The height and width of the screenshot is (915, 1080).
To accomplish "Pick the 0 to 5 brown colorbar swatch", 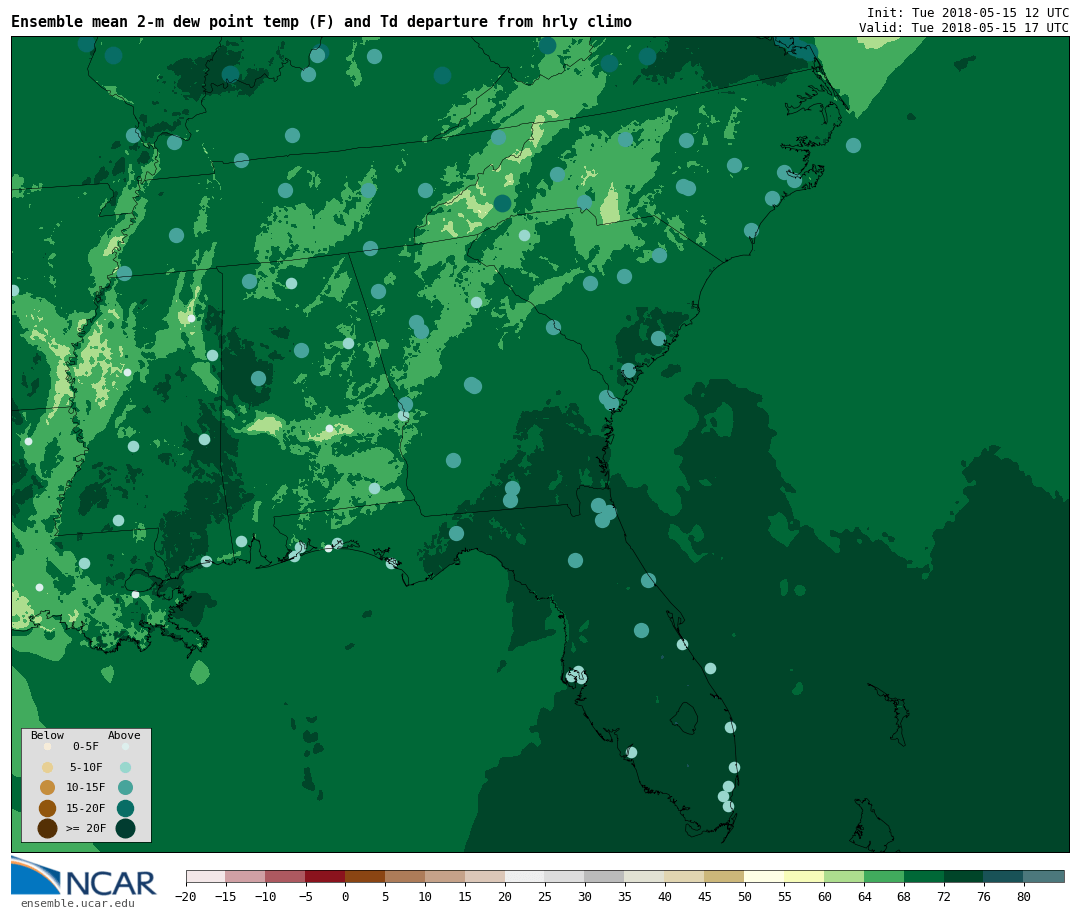I will pos(366,876).
